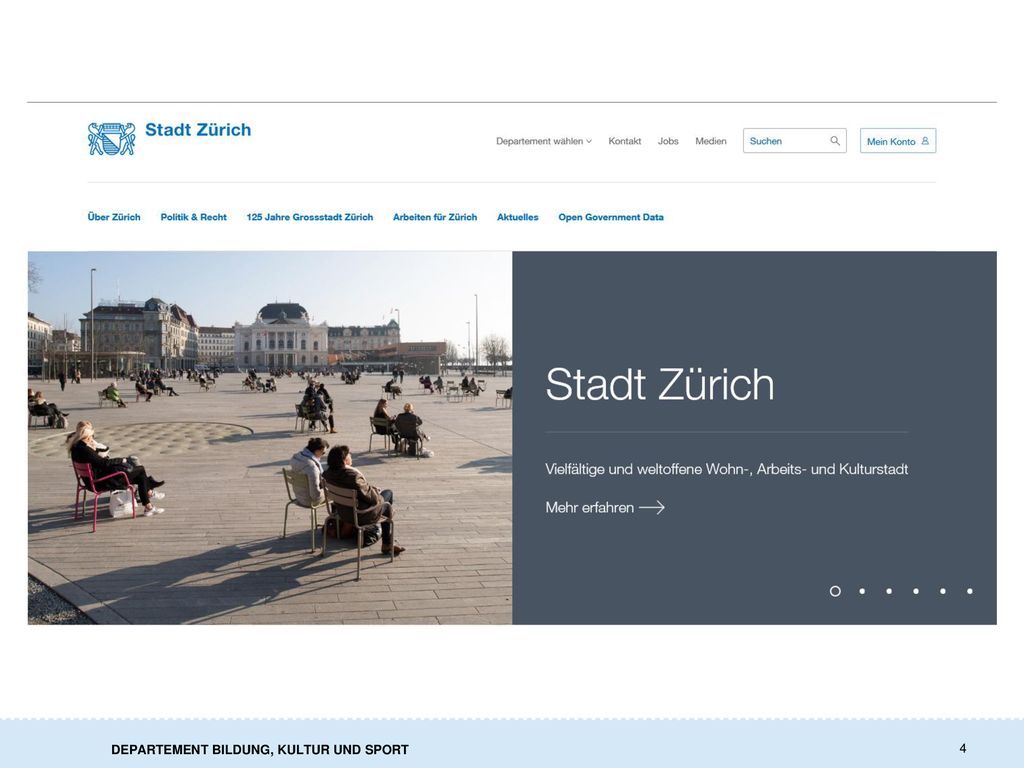
Task: Select the sixth carousel slide dot
Action: coord(970,591)
